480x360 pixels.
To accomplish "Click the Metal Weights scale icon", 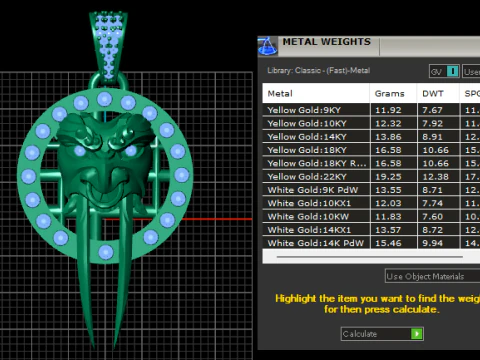I will tap(267, 46).
